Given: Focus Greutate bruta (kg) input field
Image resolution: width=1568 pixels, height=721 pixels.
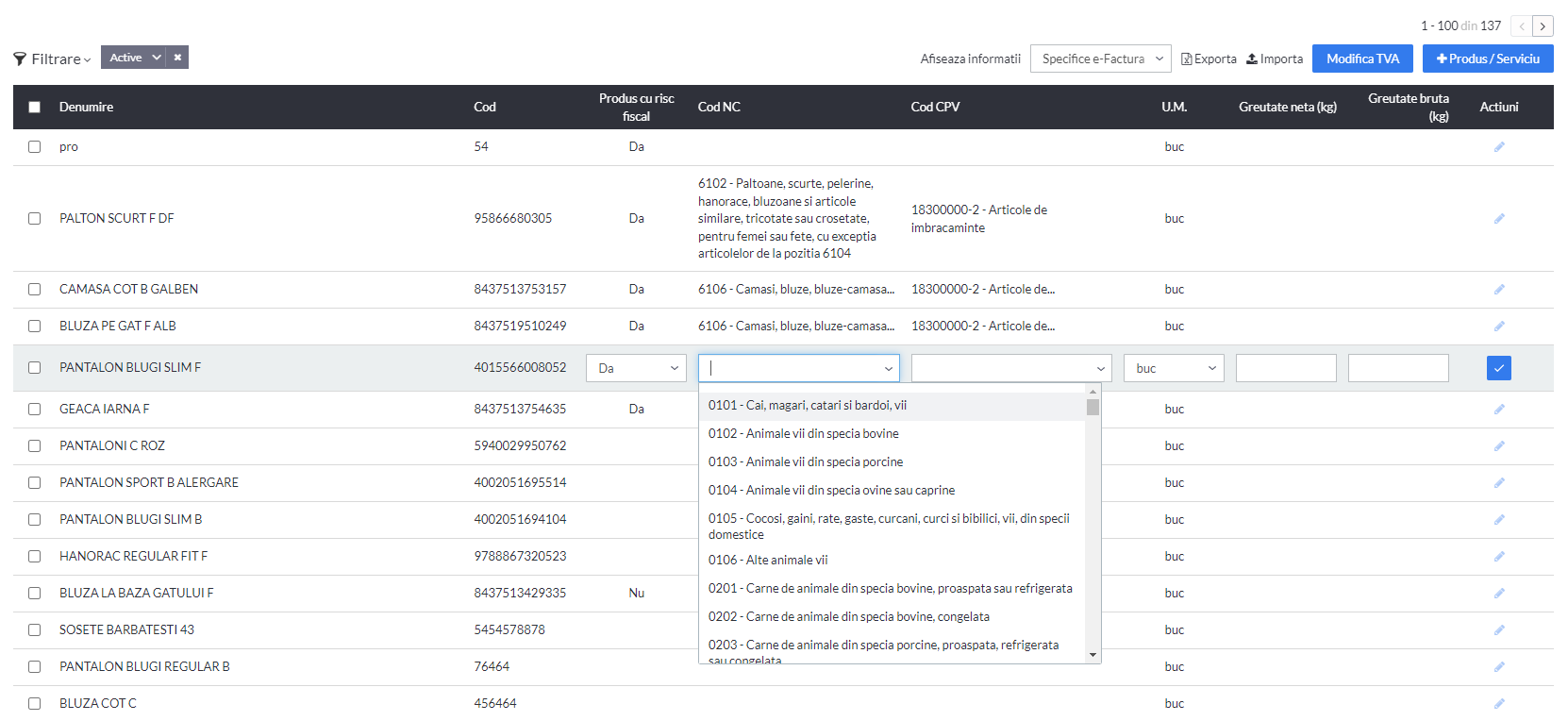Looking at the screenshot, I should [x=1398, y=368].
